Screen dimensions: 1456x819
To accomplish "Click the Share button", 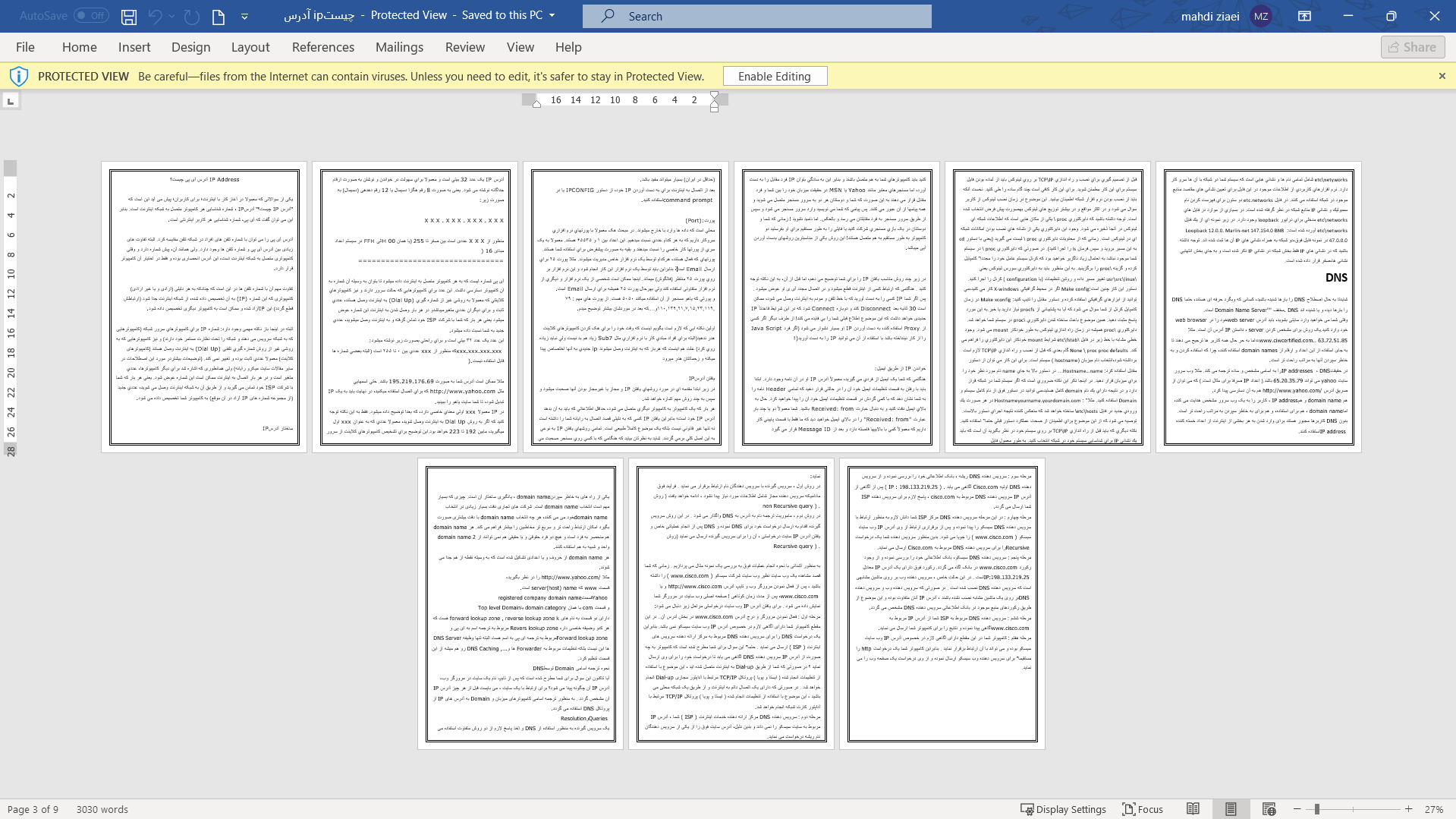I will tap(1413, 47).
